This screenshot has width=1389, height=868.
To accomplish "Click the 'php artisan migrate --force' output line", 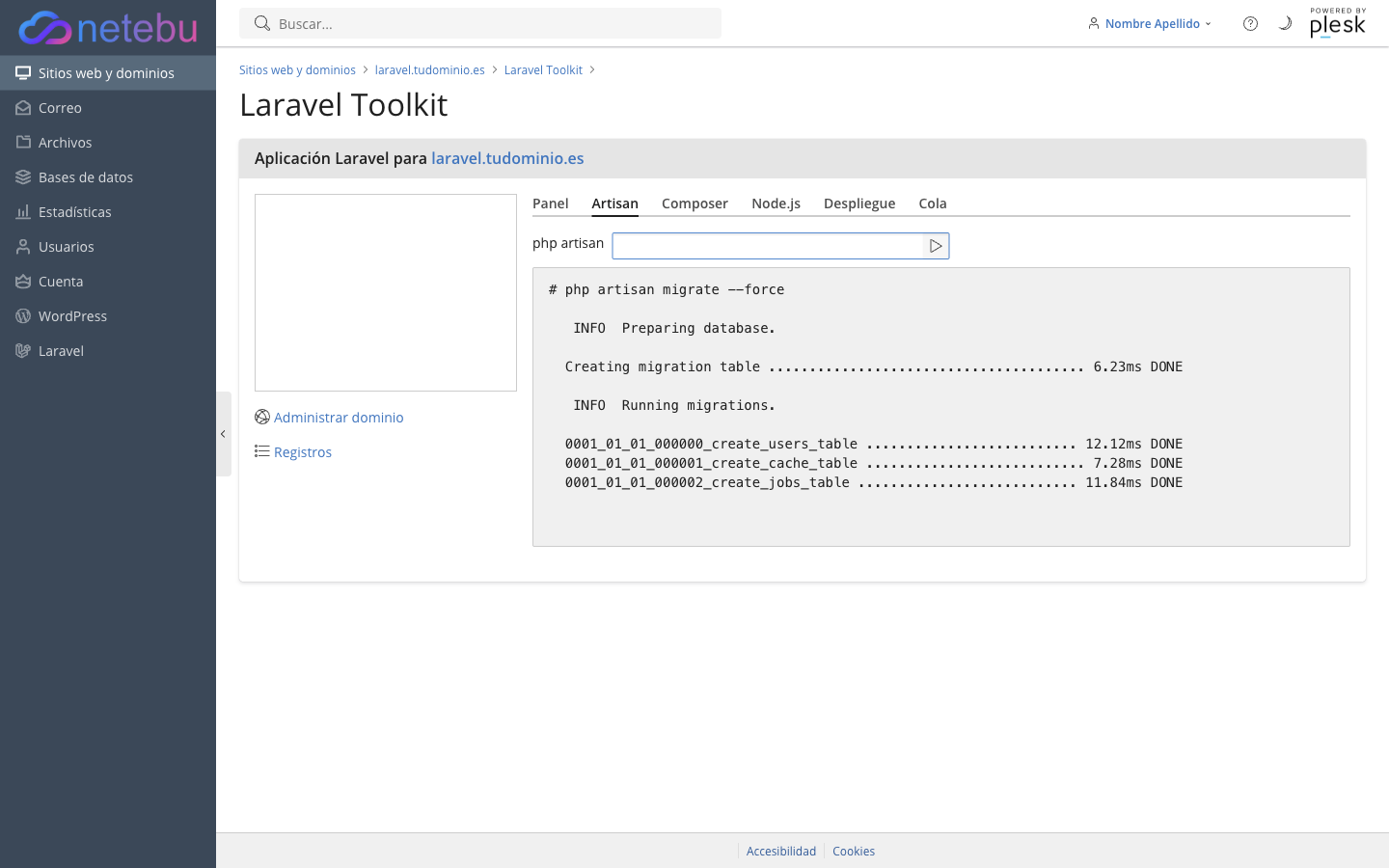I will (x=667, y=289).
